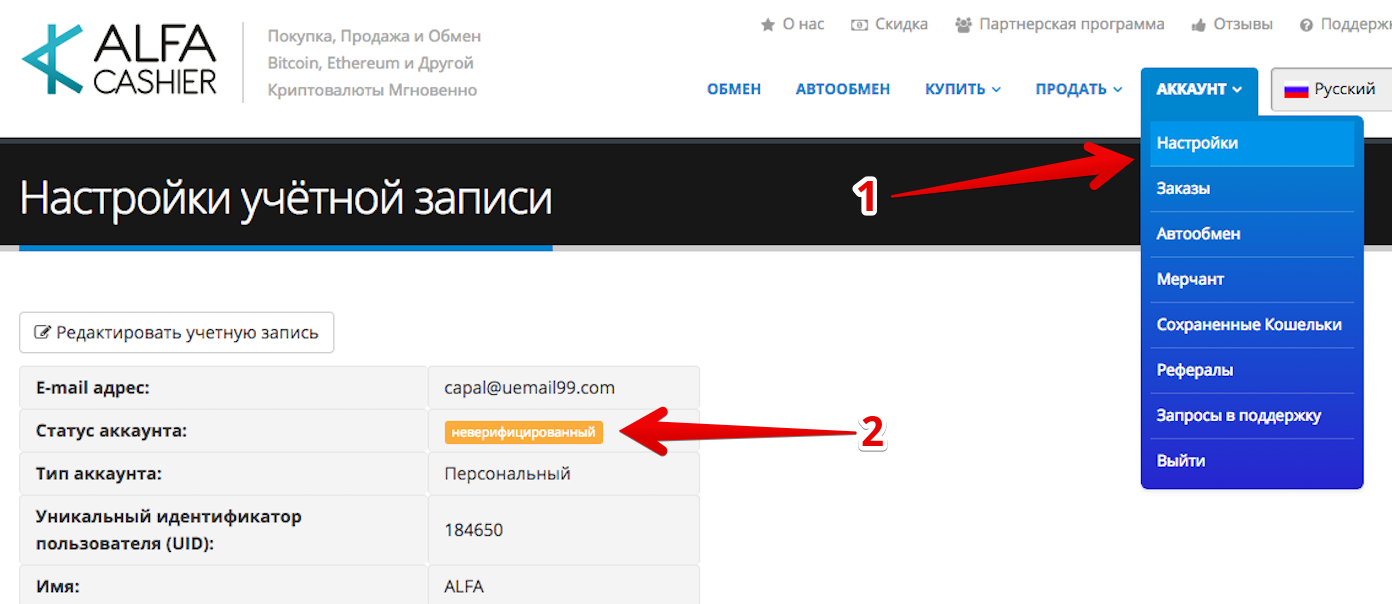Open Запросы в поддержку menu entry
Viewport: 1392px width, 604px height.
[1252, 415]
